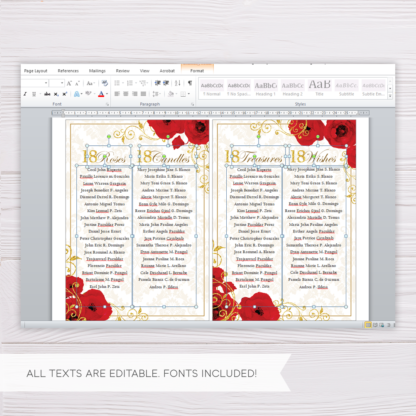416x416 pixels.
Task: Apply the Subtle Emphasis style
Action: point(373,89)
